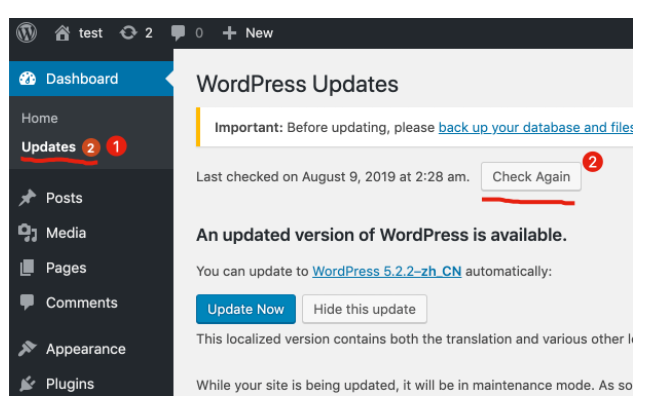Open the Updates submenu item
Screen dimensions: 654x401
click(48, 147)
